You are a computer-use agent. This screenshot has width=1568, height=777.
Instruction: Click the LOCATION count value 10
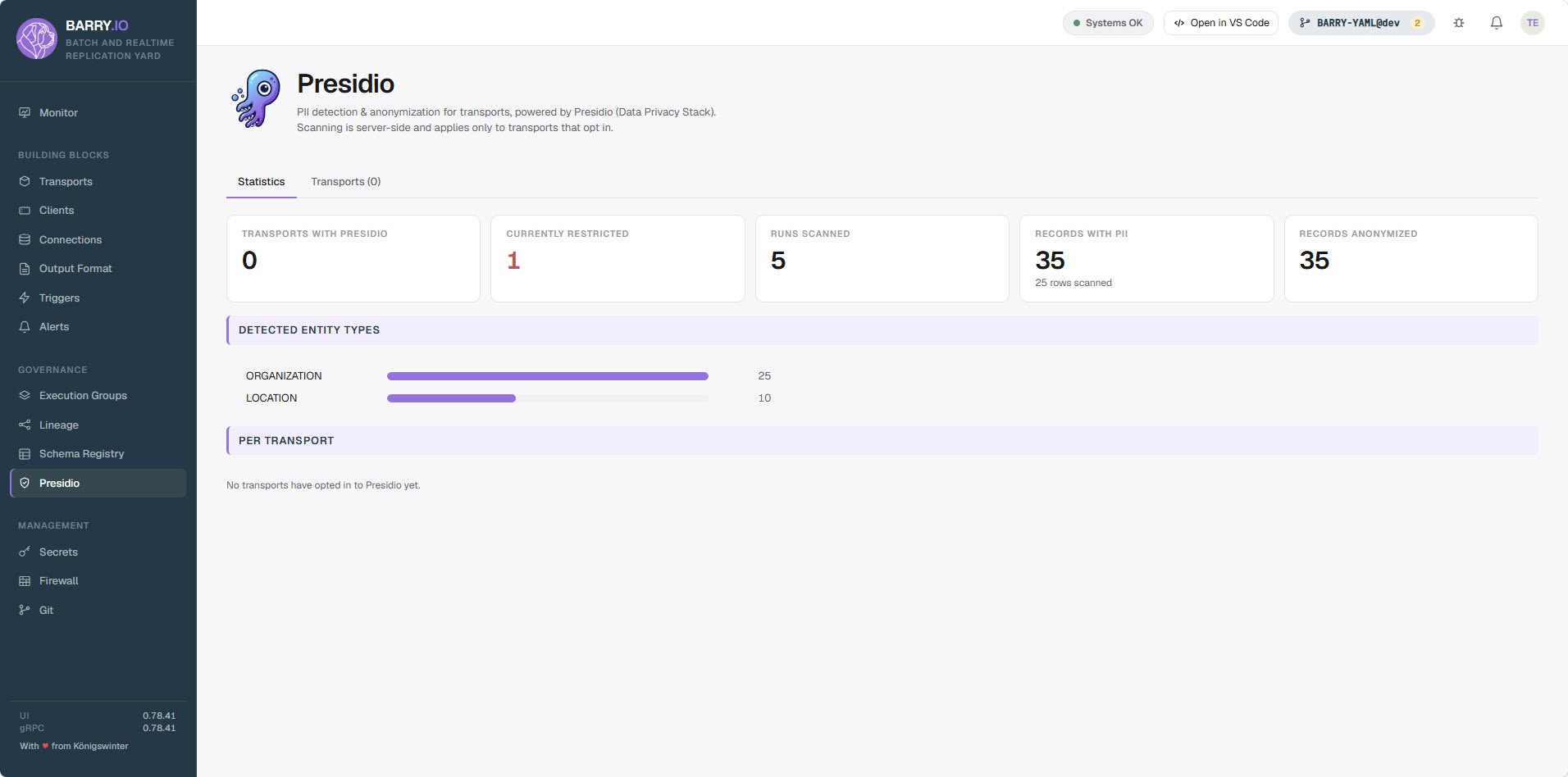[x=764, y=398]
